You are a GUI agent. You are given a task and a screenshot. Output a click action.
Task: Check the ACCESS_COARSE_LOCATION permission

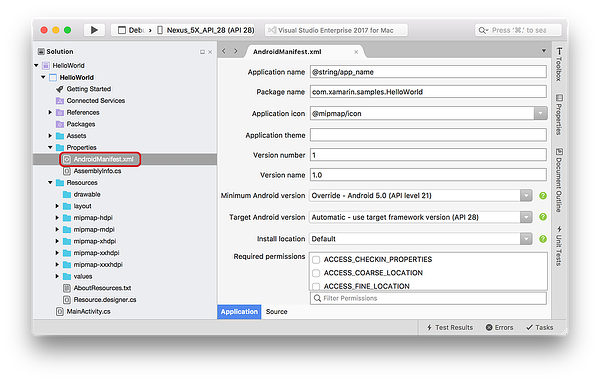316,273
